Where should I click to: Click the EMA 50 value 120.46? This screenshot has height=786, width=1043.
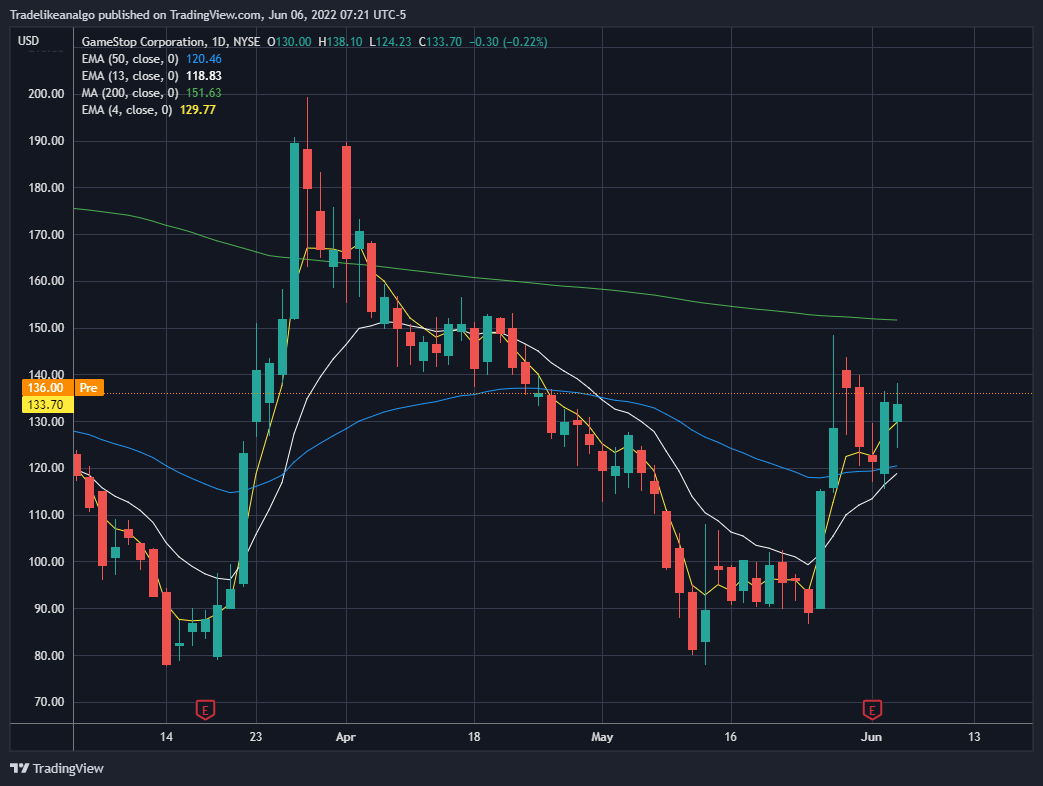point(204,59)
